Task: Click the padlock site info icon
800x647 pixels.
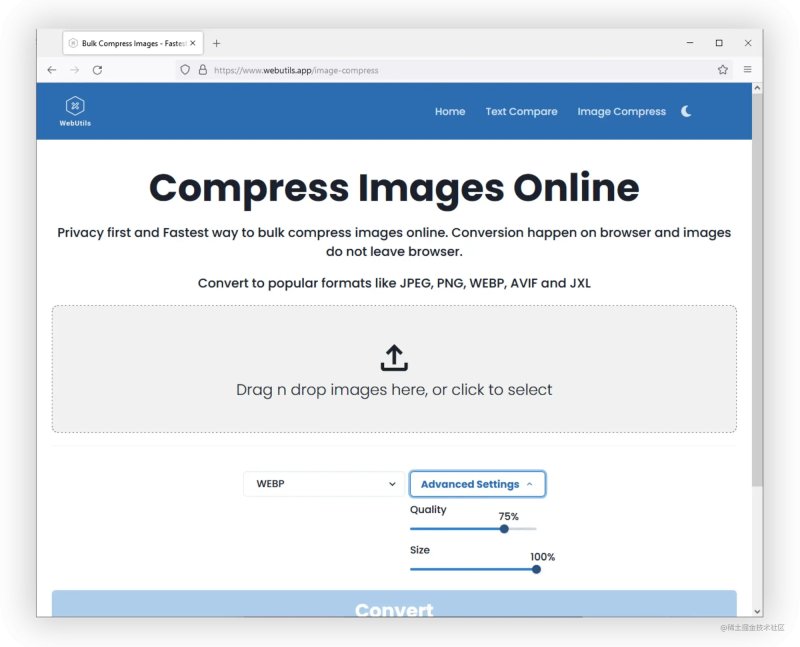Action: 203,70
